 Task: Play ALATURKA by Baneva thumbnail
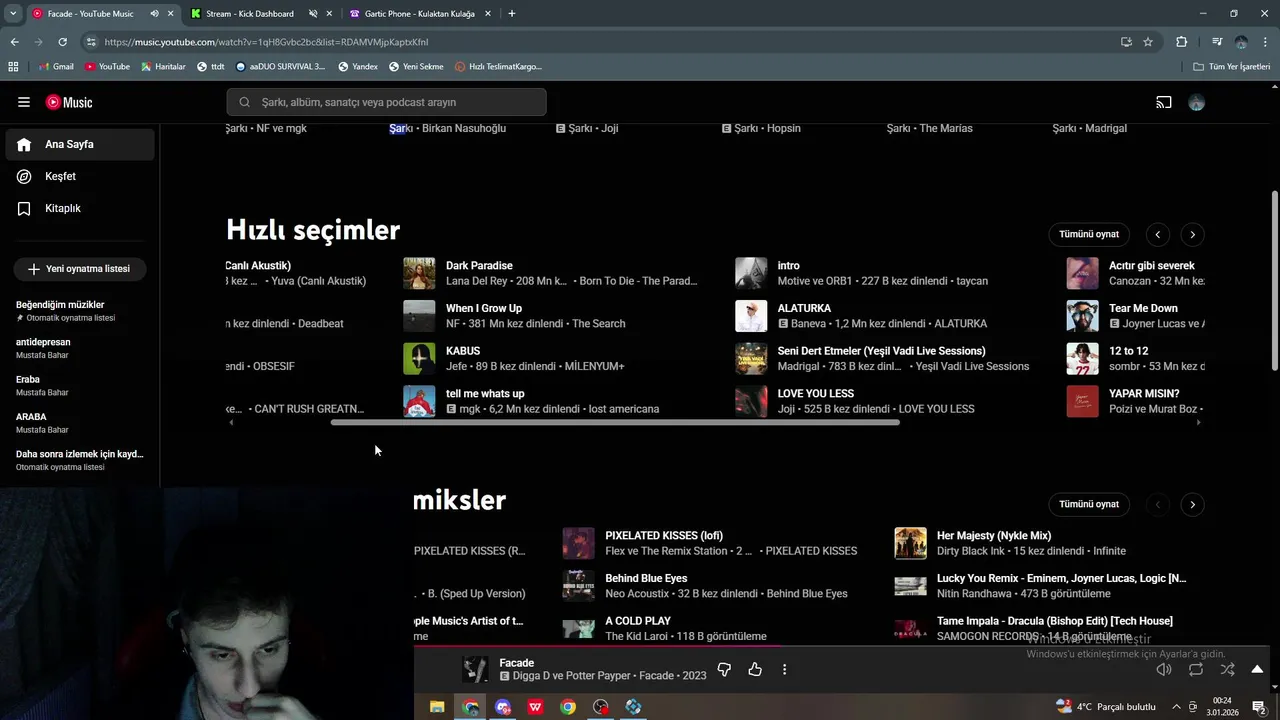pyautogui.click(x=751, y=316)
